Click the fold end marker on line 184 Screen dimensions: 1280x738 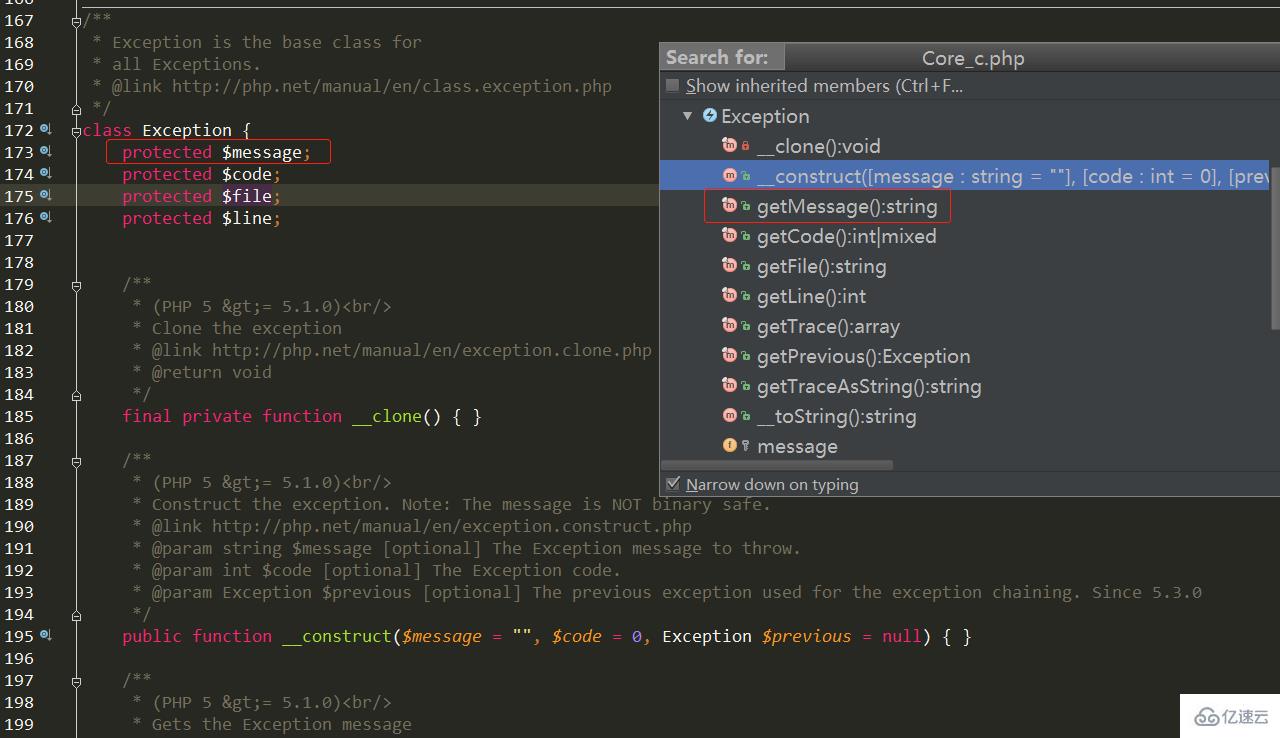pyautogui.click(x=77, y=394)
